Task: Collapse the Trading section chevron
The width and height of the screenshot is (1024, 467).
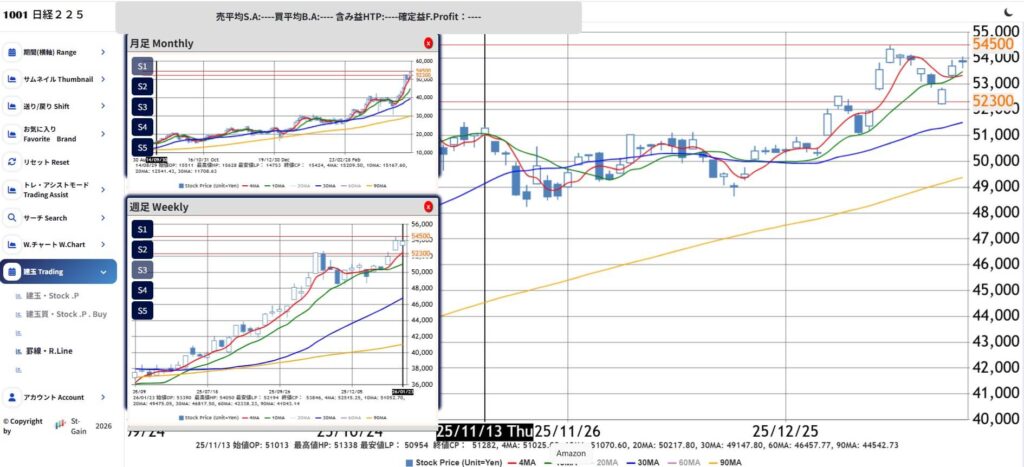Action: (103, 271)
